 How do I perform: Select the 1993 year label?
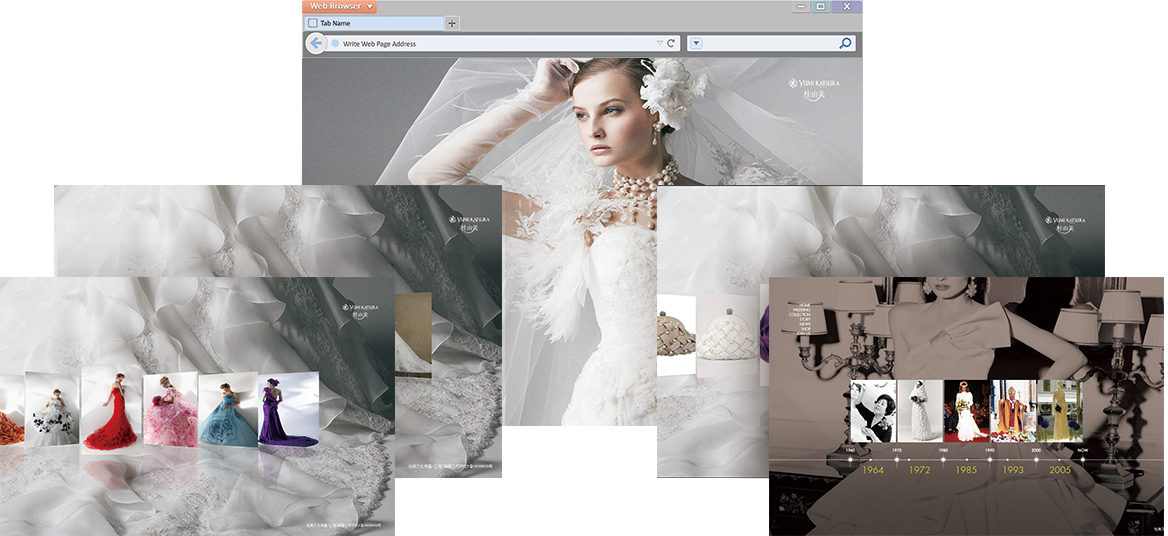(1013, 470)
